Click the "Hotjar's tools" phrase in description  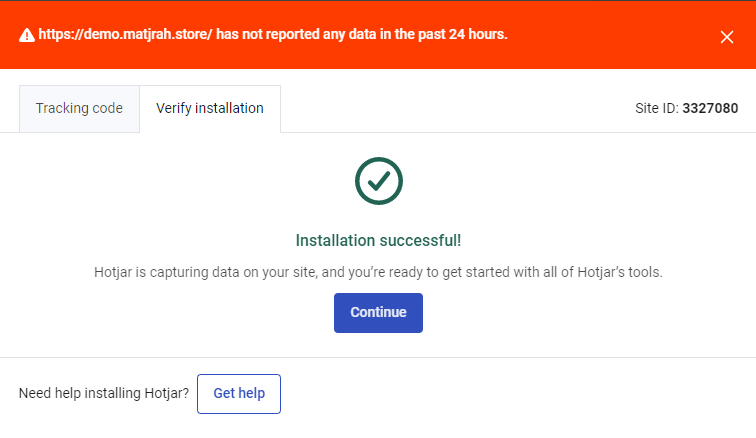(620, 272)
